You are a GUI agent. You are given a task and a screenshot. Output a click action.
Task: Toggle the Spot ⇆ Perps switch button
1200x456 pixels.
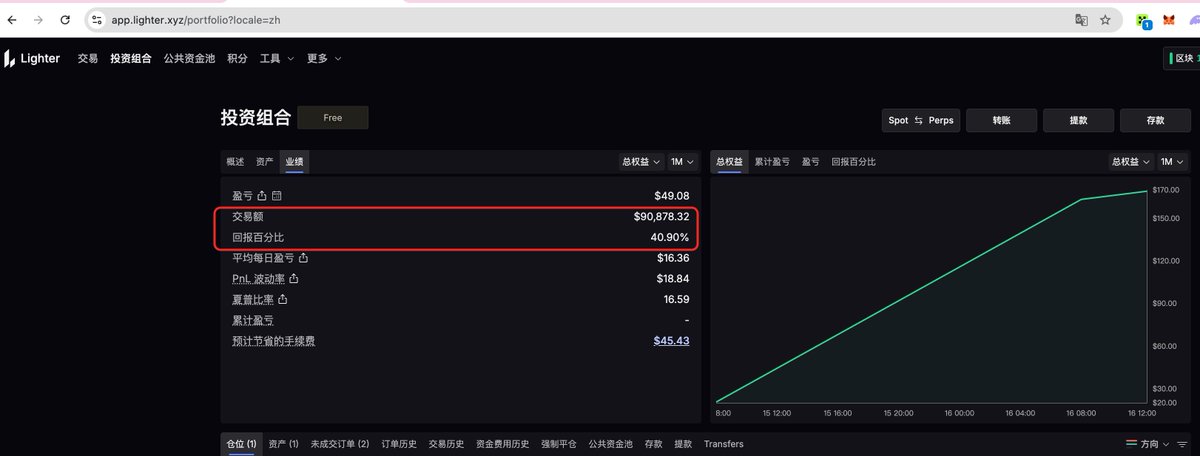pyautogui.click(x=921, y=120)
